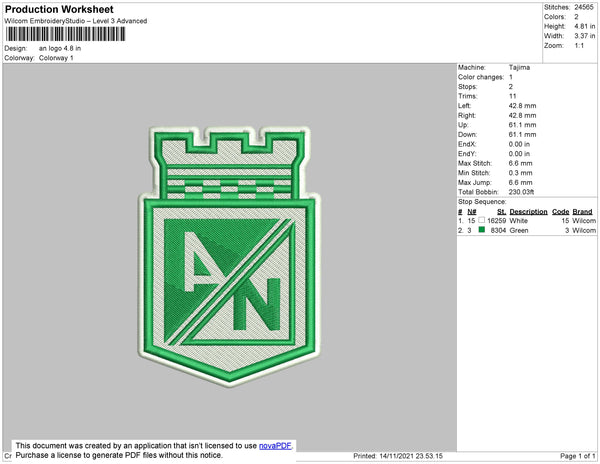Click the Total Bobbin value '230.03ft'
This screenshot has height=464, width=600.
[x=521, y=192]
